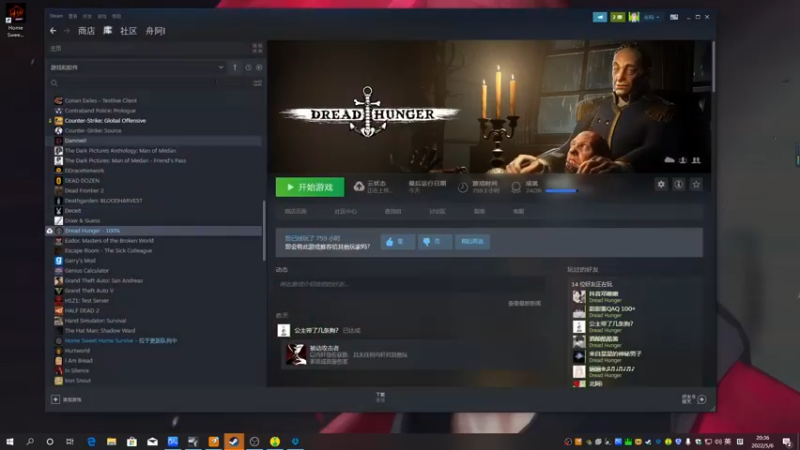
Task: Click the library home (主页) button
Action: coord(56,48)
